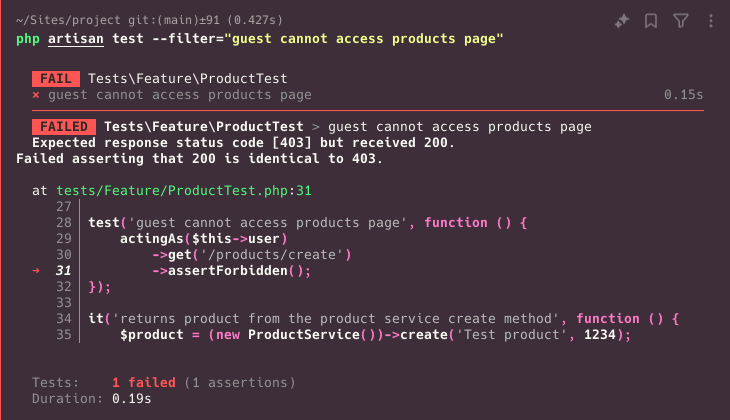Click line number 28 in the snippet
This screenshot has height=420, width=730.
[64, 223]
